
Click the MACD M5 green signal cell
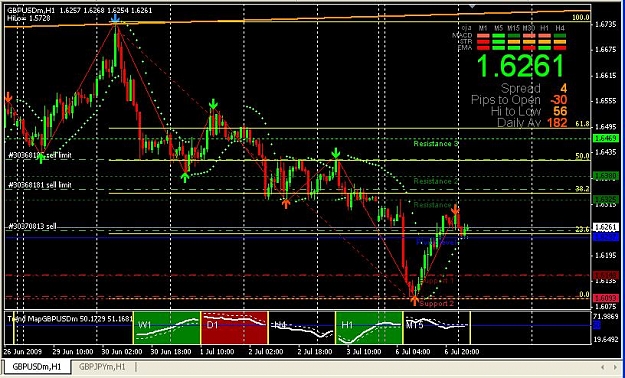(x=499, y=36)
